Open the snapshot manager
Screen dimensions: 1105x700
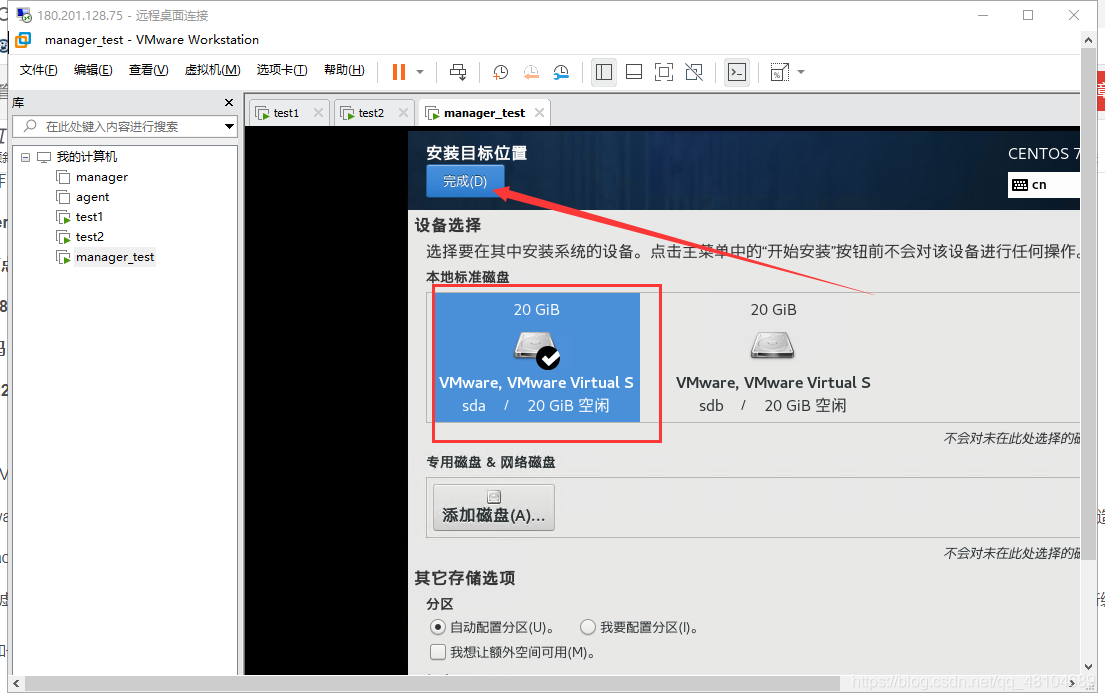click(x=561, y=72)
